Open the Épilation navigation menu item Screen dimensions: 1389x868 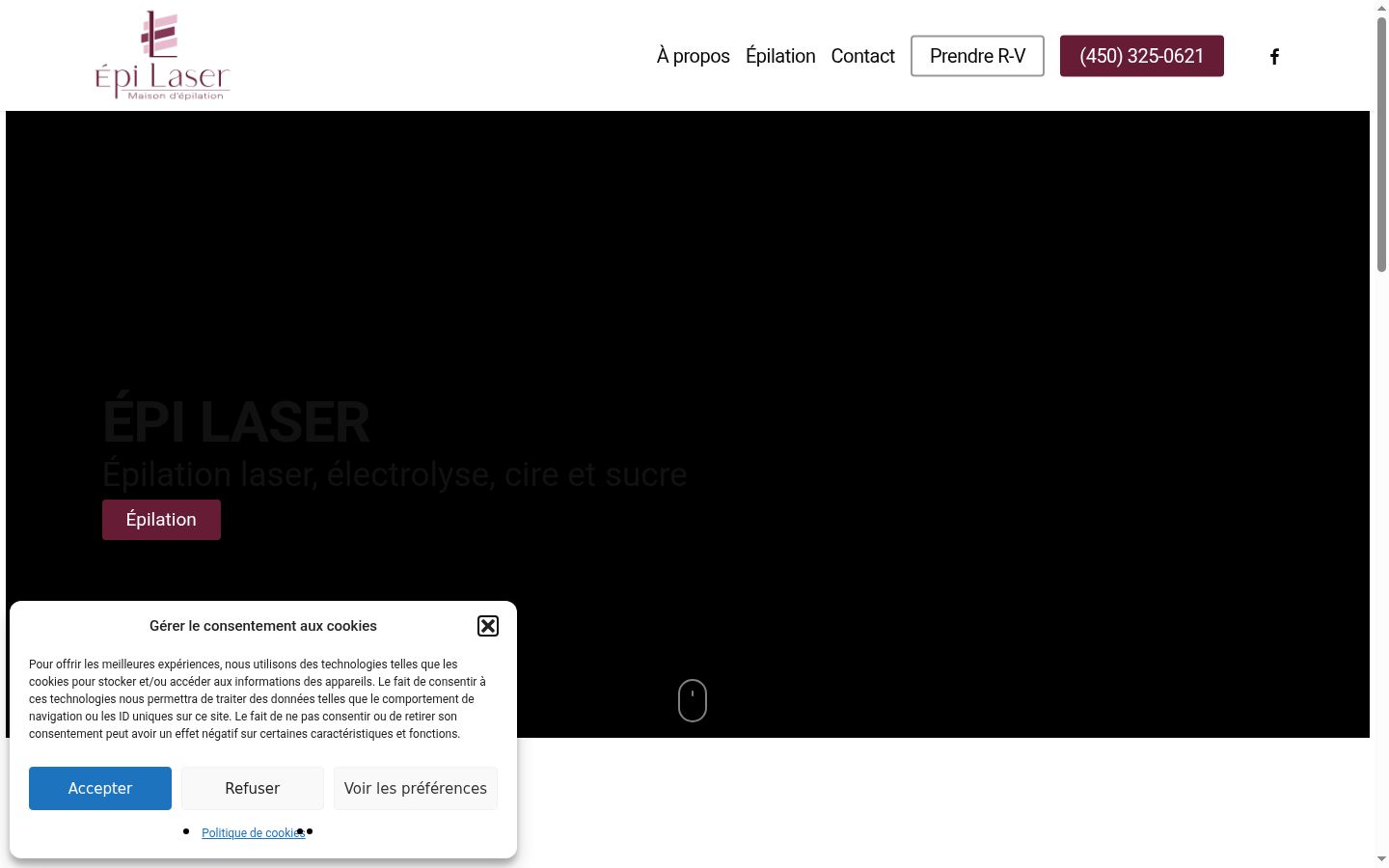pyautogui.click(x=780, y=56)
